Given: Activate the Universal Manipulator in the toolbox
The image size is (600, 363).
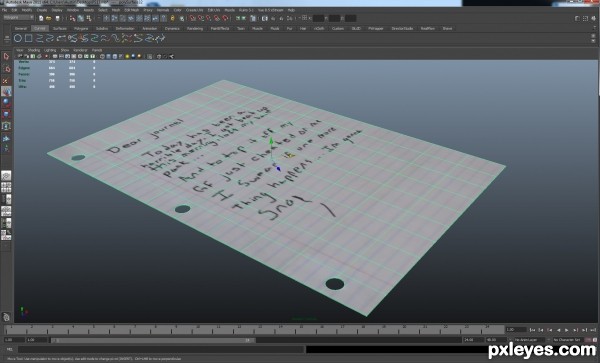Looking at the screenshot, I should (x=6, y=126).
